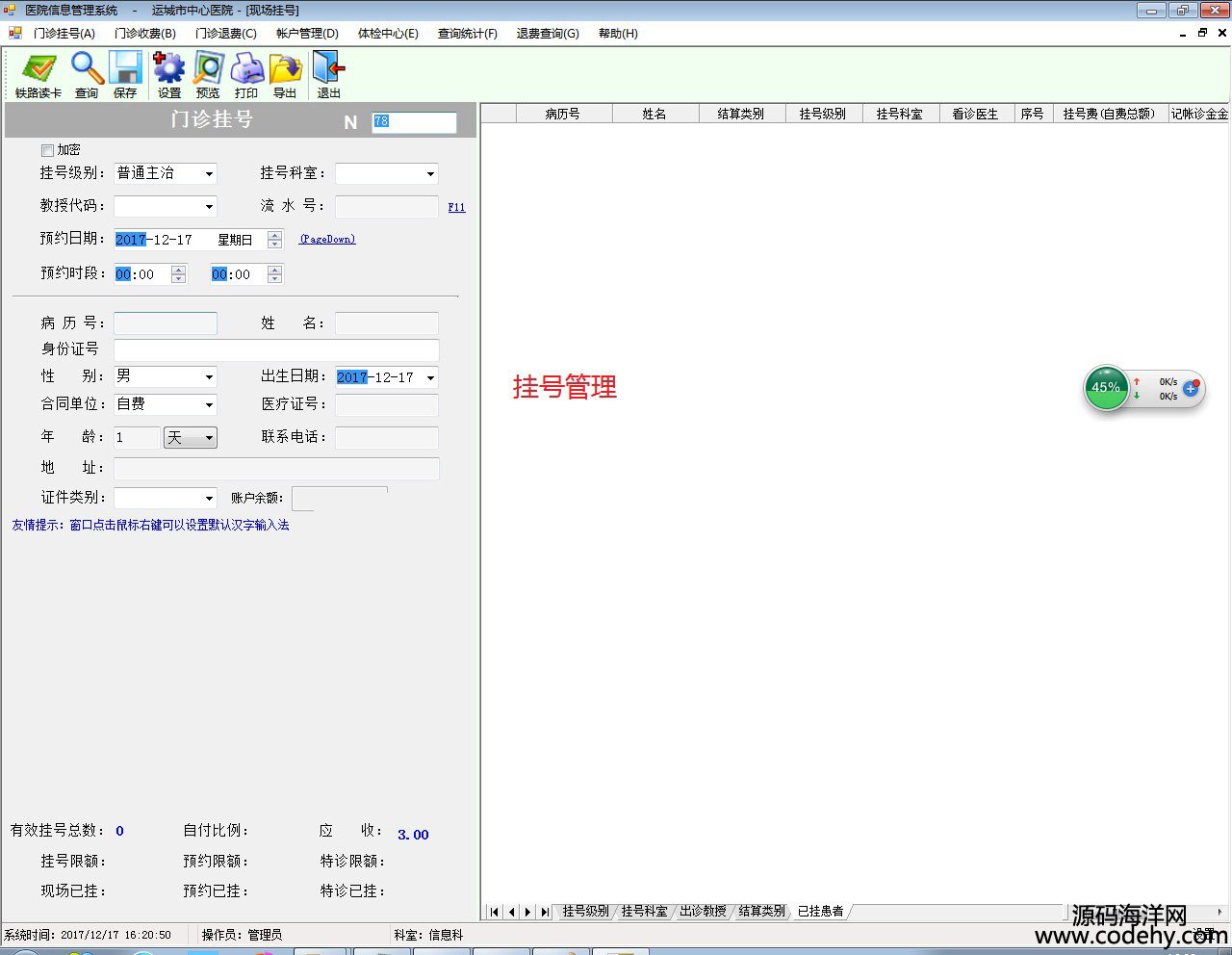1232x955 pixels.
Task: Open the 合同单位 dropdown showing 自费
Action: [209, 404]
